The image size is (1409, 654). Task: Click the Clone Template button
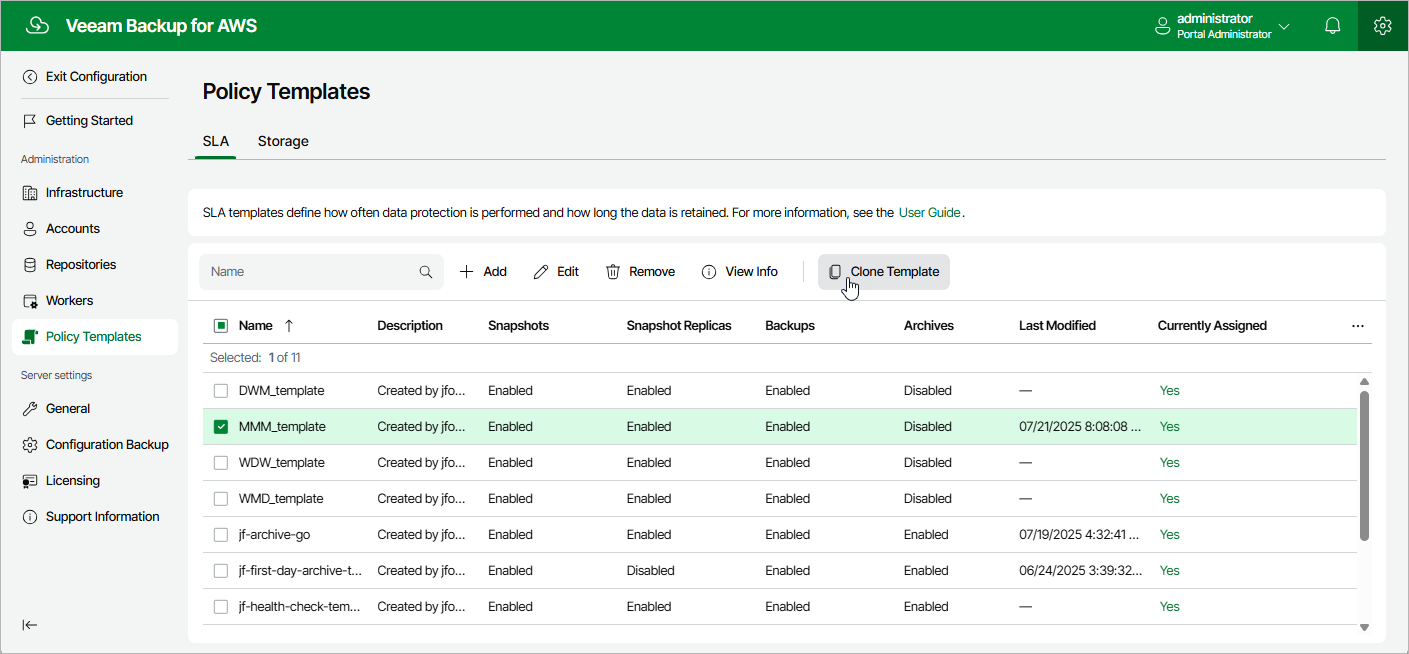884,272
